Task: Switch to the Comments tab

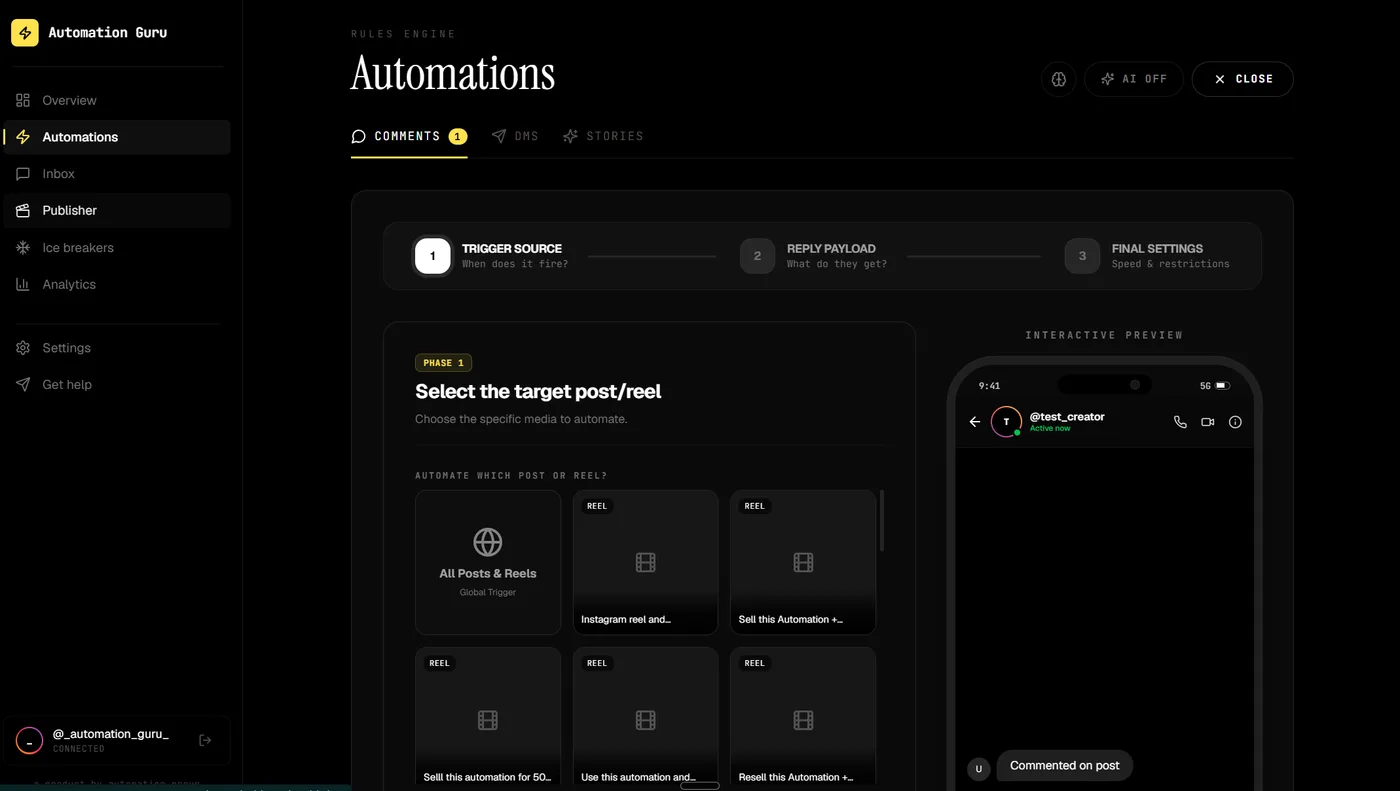Action: (409, 137)
